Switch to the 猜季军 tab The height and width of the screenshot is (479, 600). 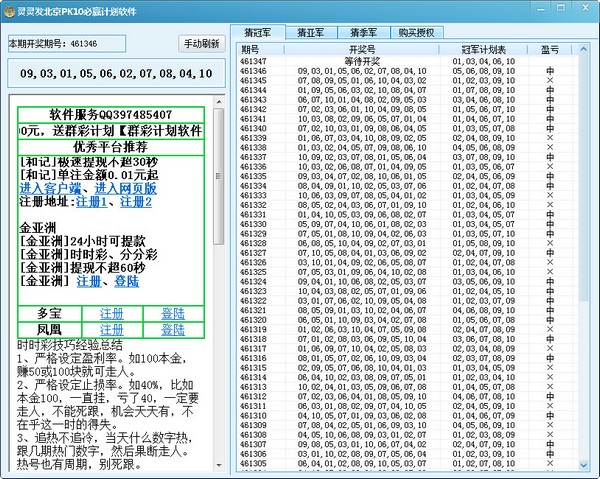pos(364,33)
